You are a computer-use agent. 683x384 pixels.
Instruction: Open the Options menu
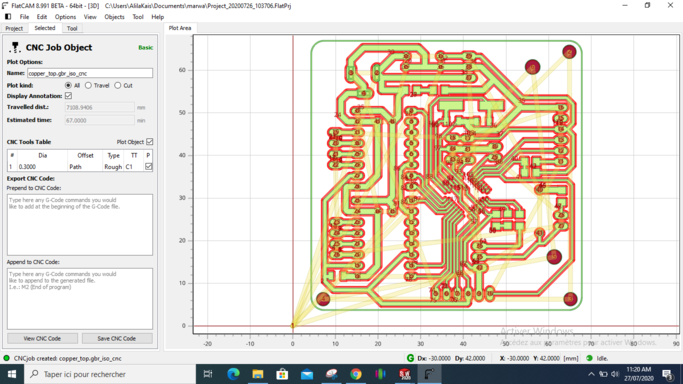click(65, 17)
